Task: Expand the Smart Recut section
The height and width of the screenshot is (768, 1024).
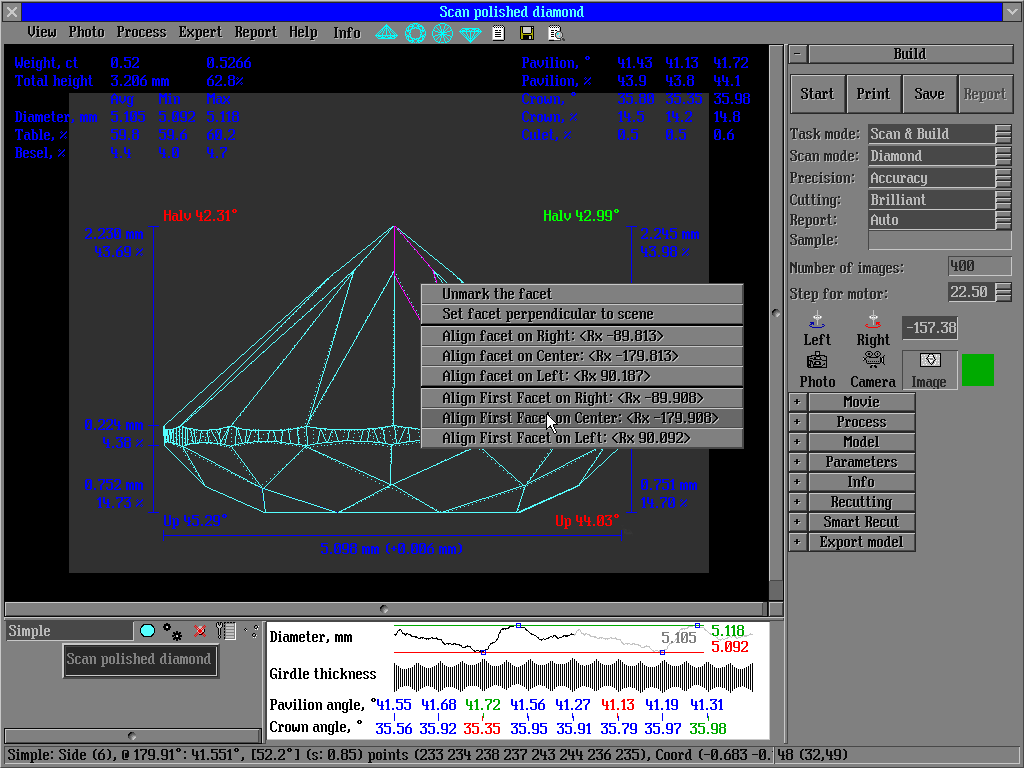Action: point(797,522)
